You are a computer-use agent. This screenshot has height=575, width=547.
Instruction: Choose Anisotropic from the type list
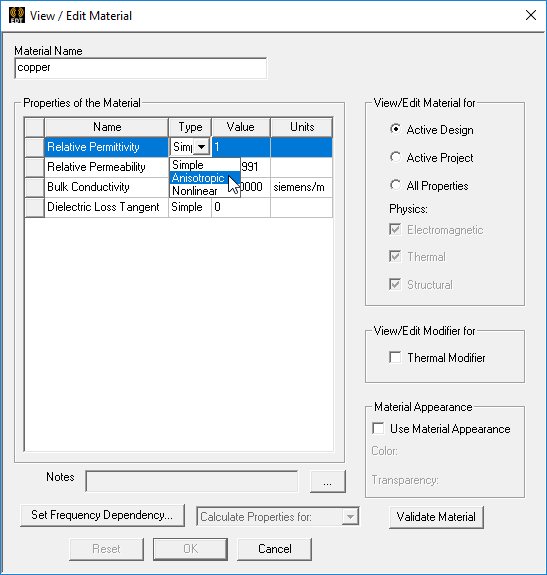[x=205, y=178]
